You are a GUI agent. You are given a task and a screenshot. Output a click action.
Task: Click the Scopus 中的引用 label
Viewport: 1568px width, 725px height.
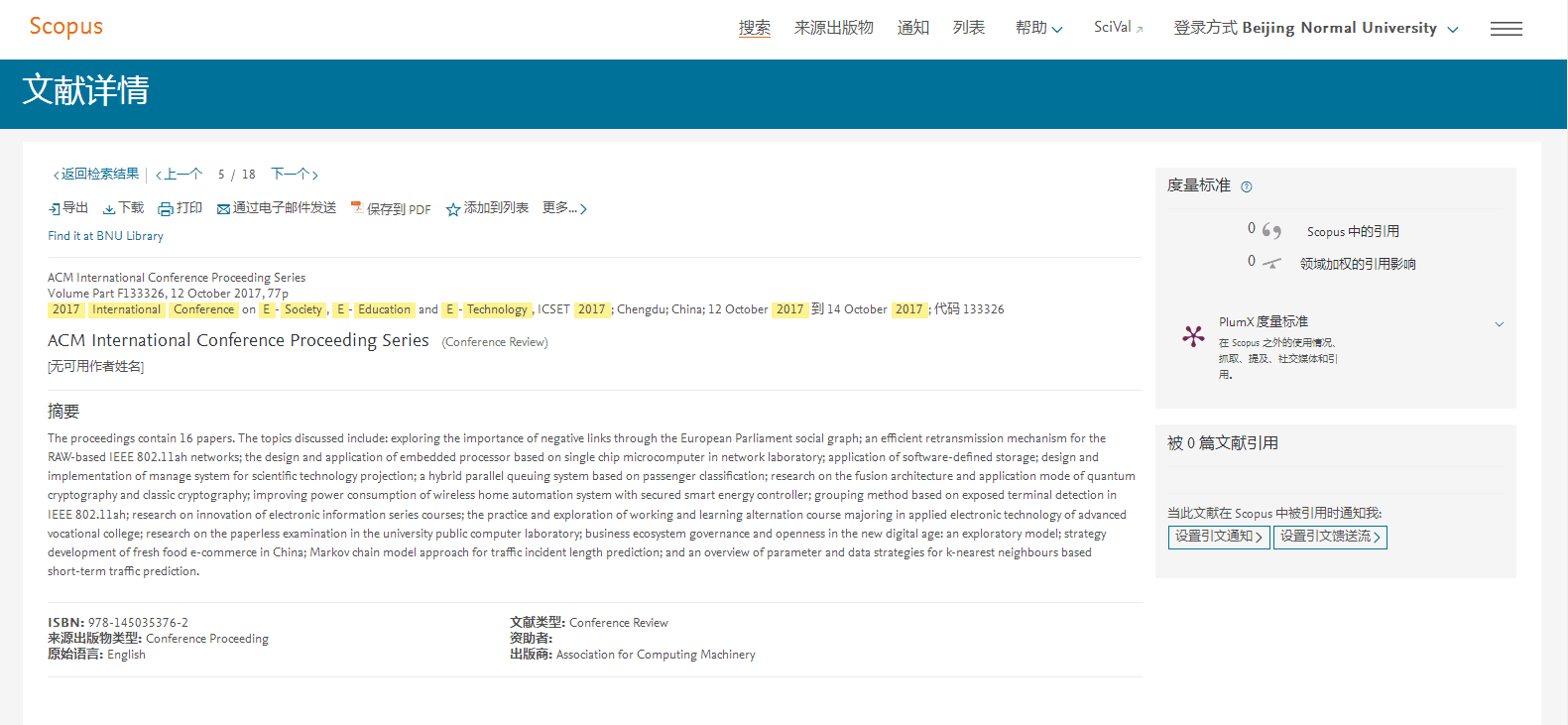(1353, 231)
